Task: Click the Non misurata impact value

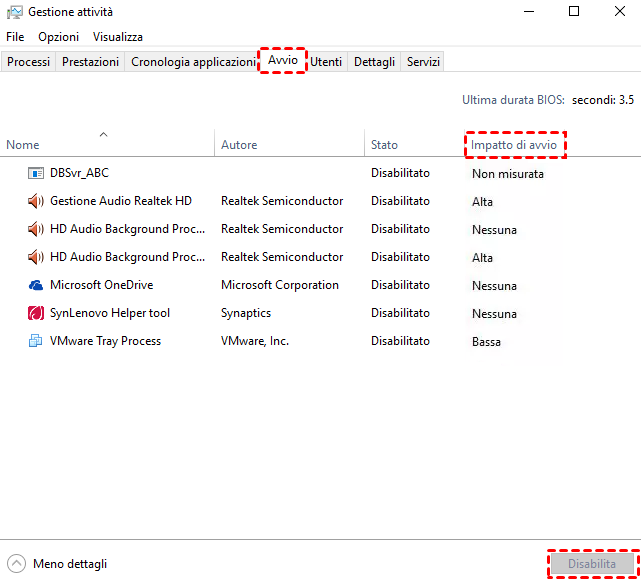Action: [x=508, y=174]
